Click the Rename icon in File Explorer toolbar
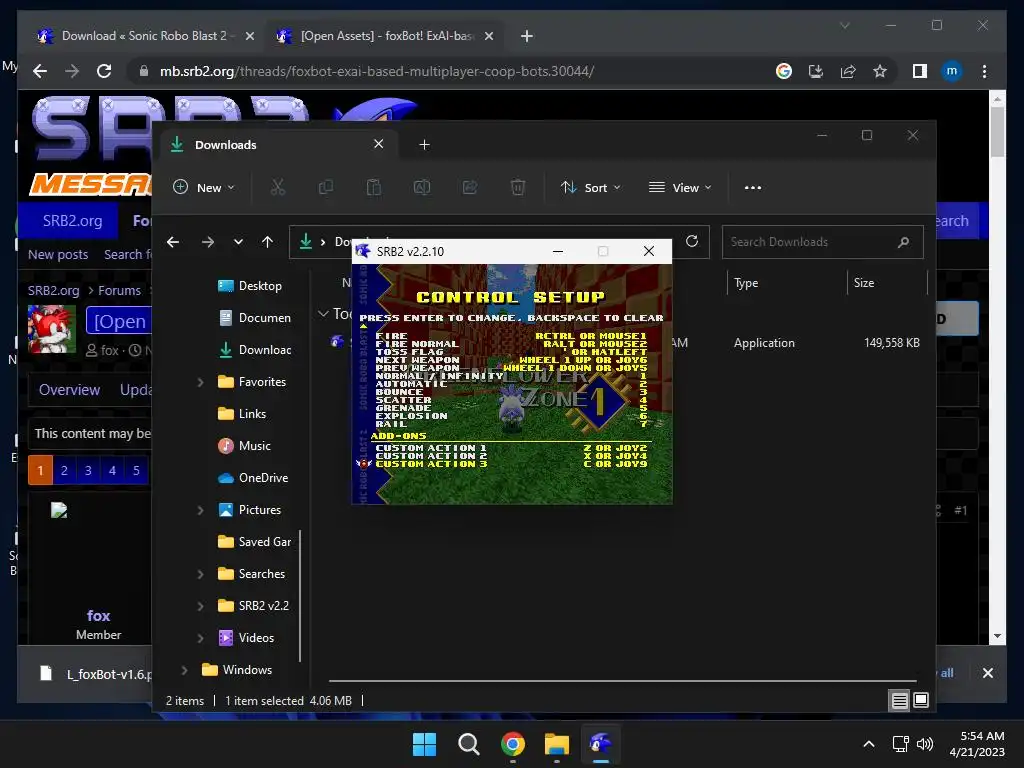1024x768 pixels. pyautogui.click(x=422, y=187)
